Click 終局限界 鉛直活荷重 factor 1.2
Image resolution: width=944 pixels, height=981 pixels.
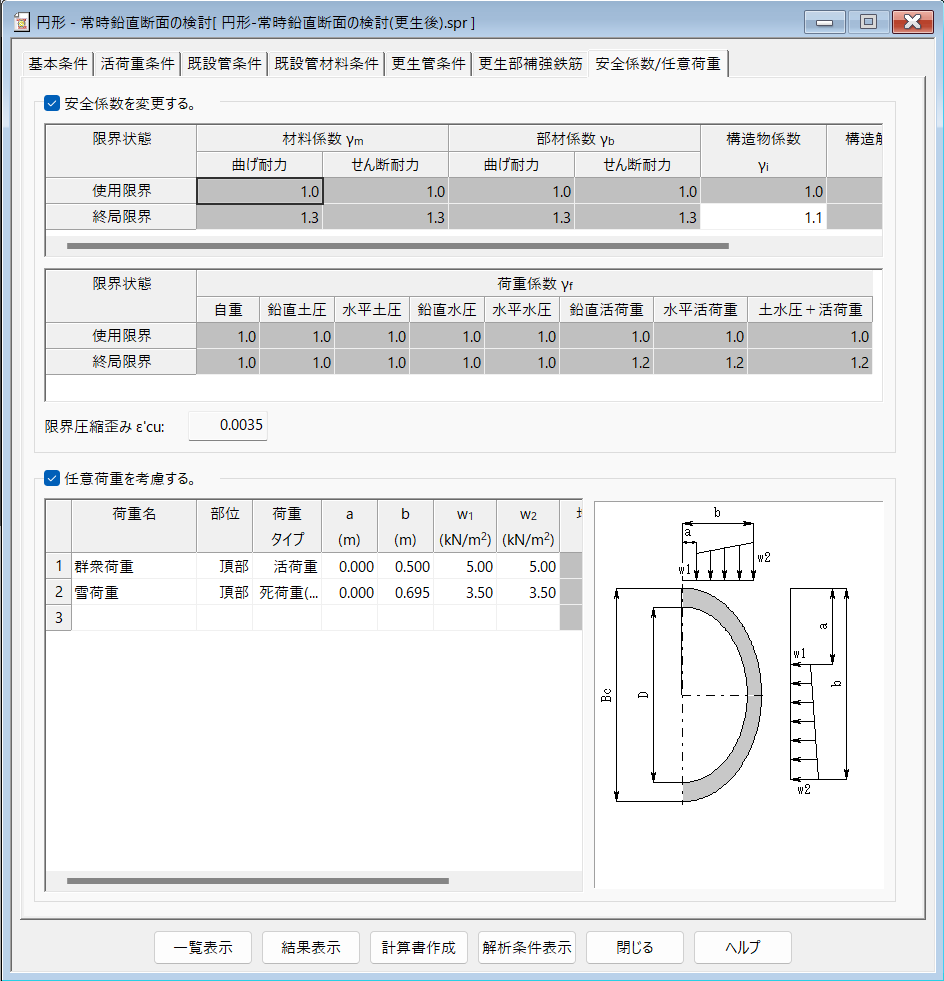[606, 362]
